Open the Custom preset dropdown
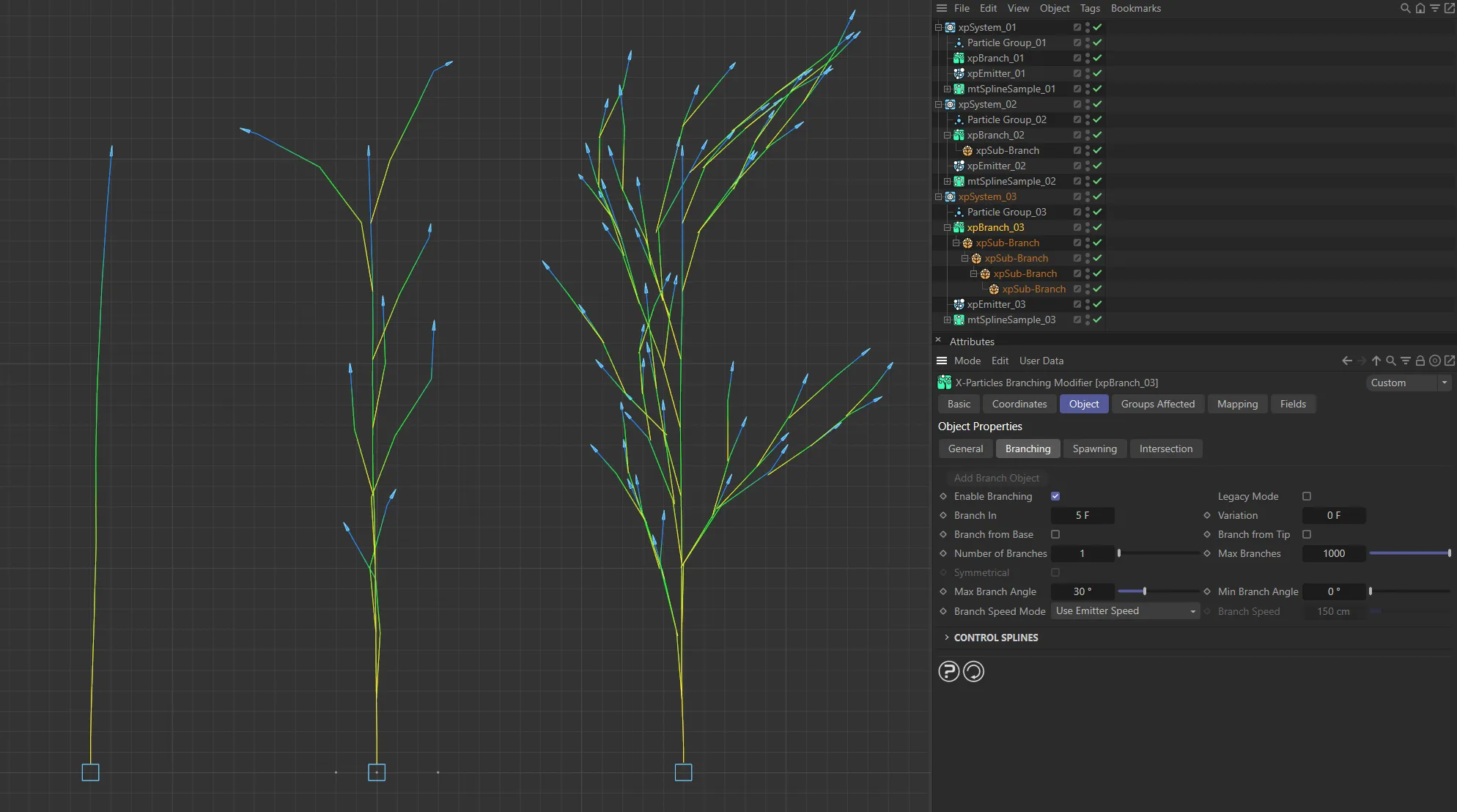 pyautogui.click(x=1406, y=383)
